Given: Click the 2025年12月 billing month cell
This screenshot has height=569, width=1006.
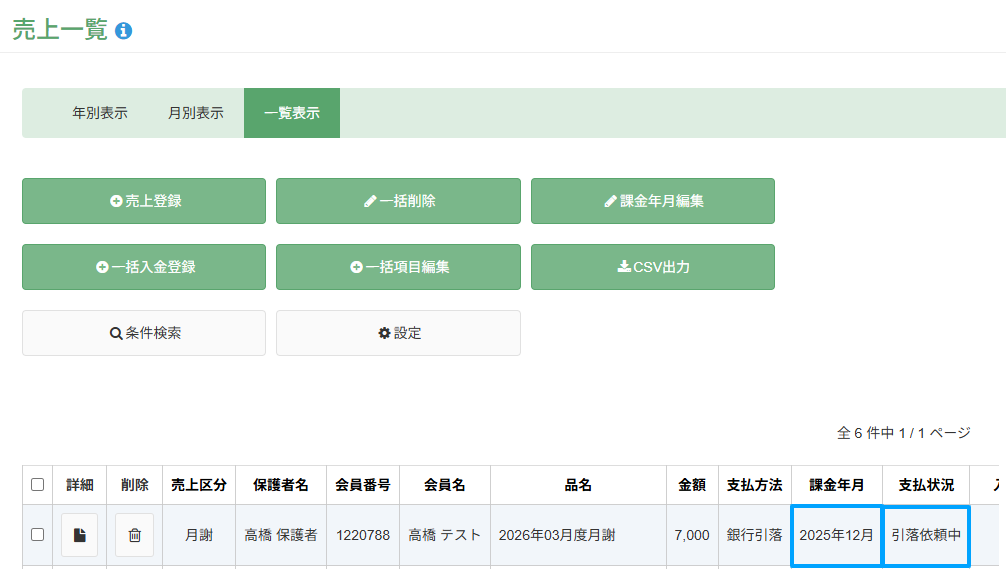Looking at the screenshot, I should [x=836, y=535].
